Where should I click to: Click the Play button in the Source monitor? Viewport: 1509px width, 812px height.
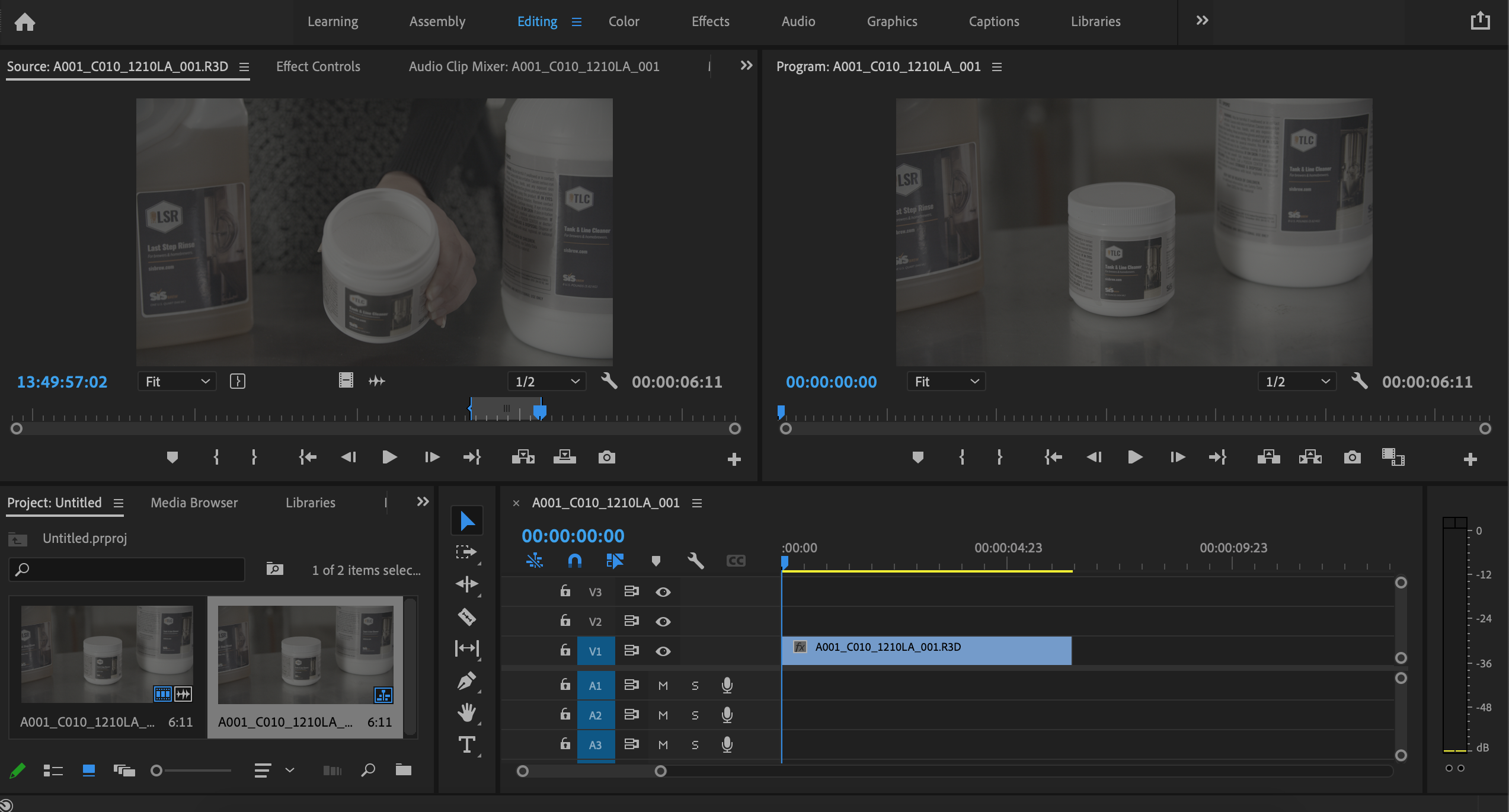(389, 457)
